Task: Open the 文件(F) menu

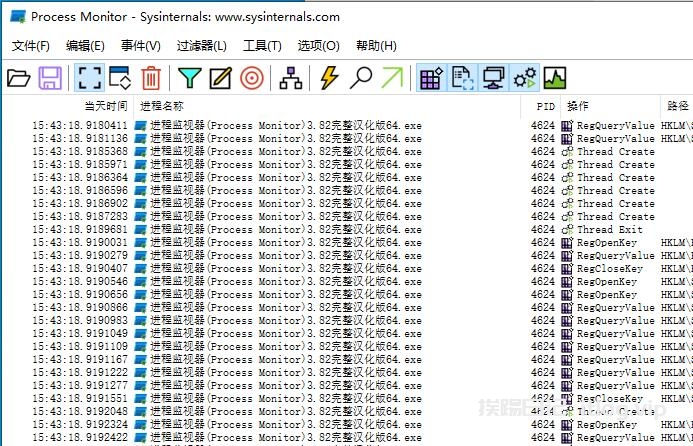Action: pos(30,46)
